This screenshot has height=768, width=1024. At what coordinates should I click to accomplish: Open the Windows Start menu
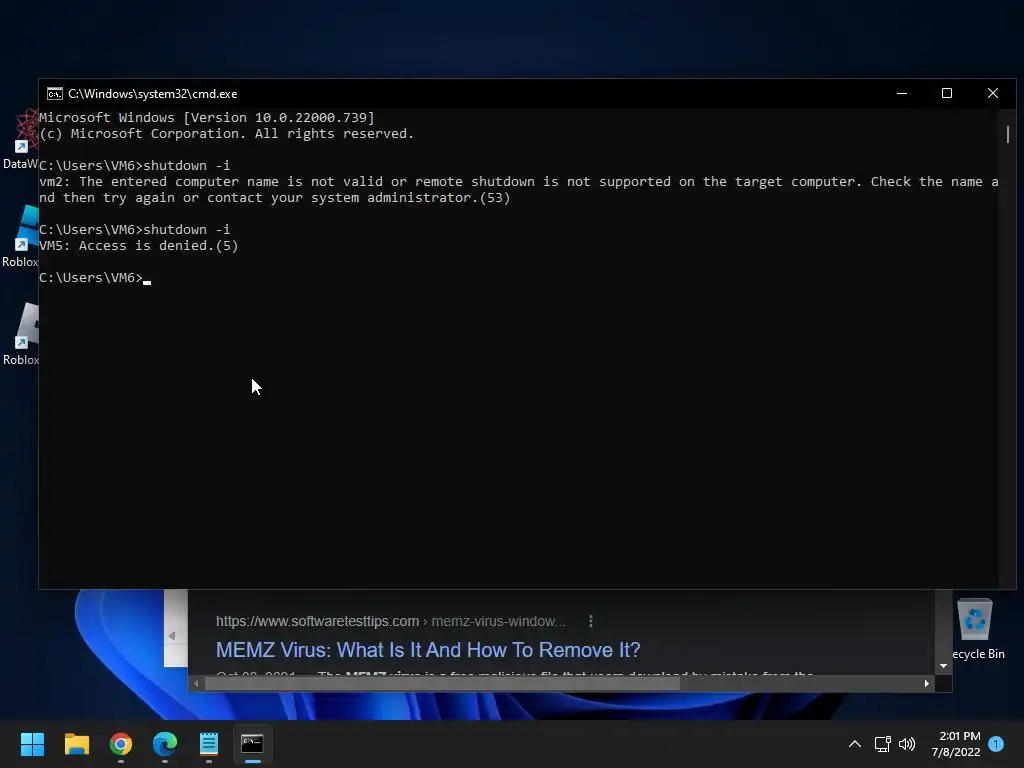(32, 744)
